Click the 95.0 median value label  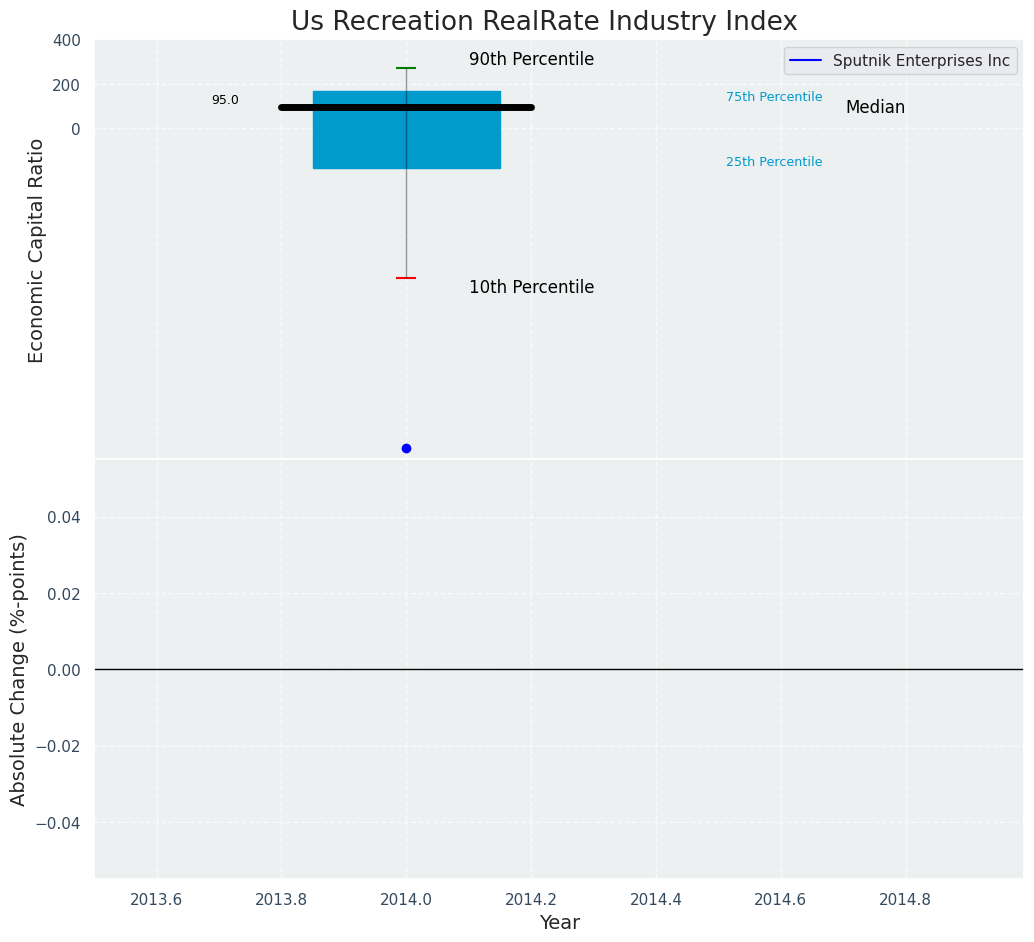point(225,100)
